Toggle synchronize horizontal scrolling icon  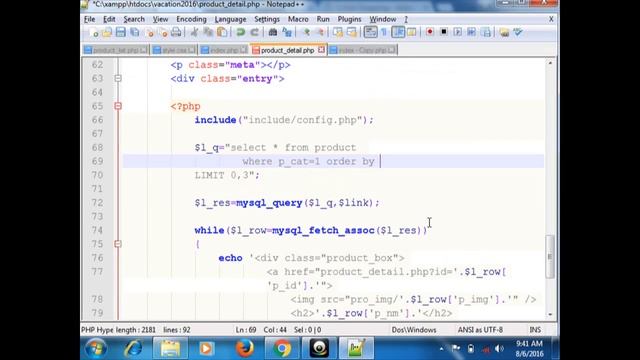pos(351,32)
